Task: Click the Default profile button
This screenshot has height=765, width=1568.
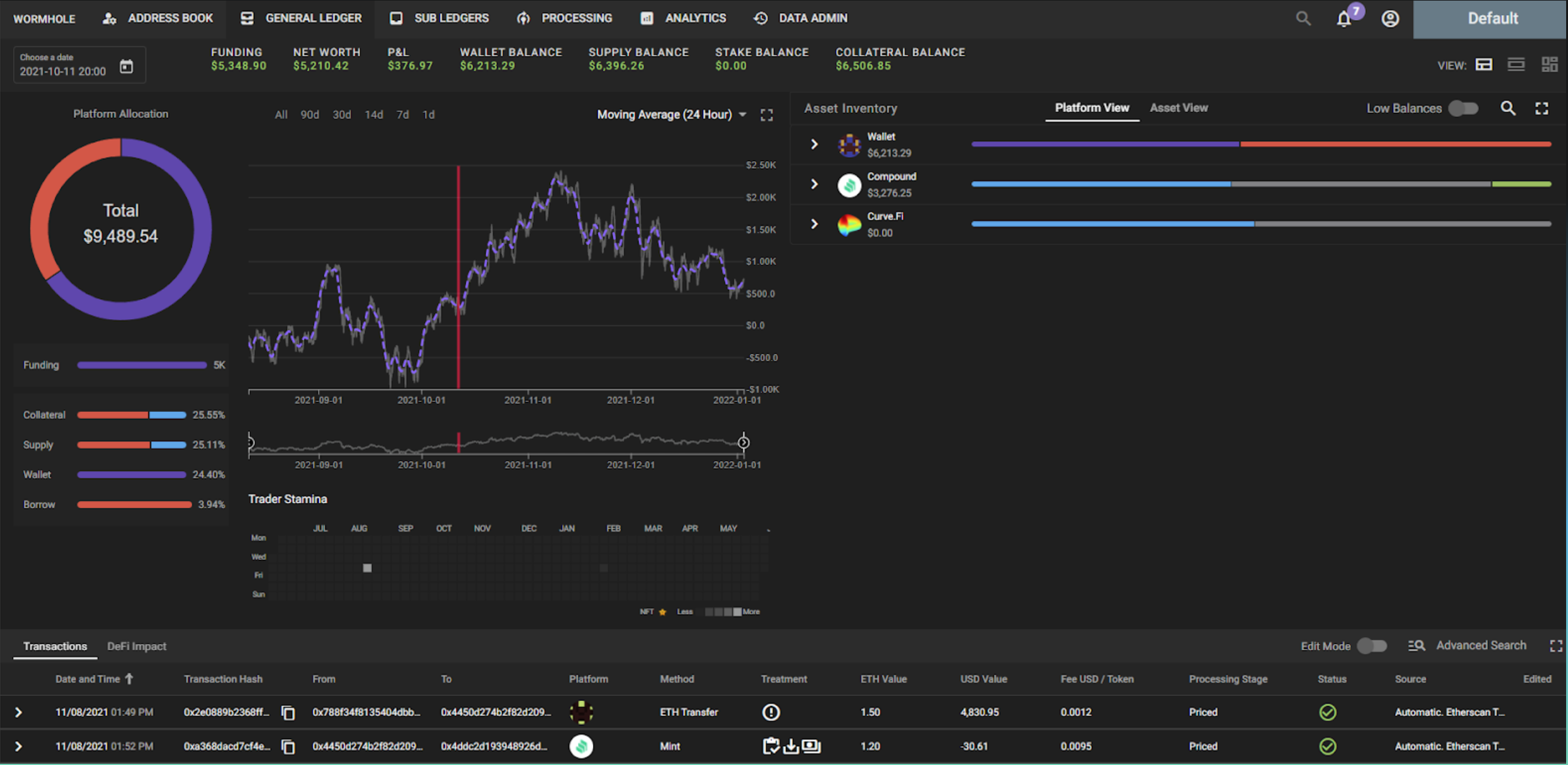Action: click(x=1490, y=19)
